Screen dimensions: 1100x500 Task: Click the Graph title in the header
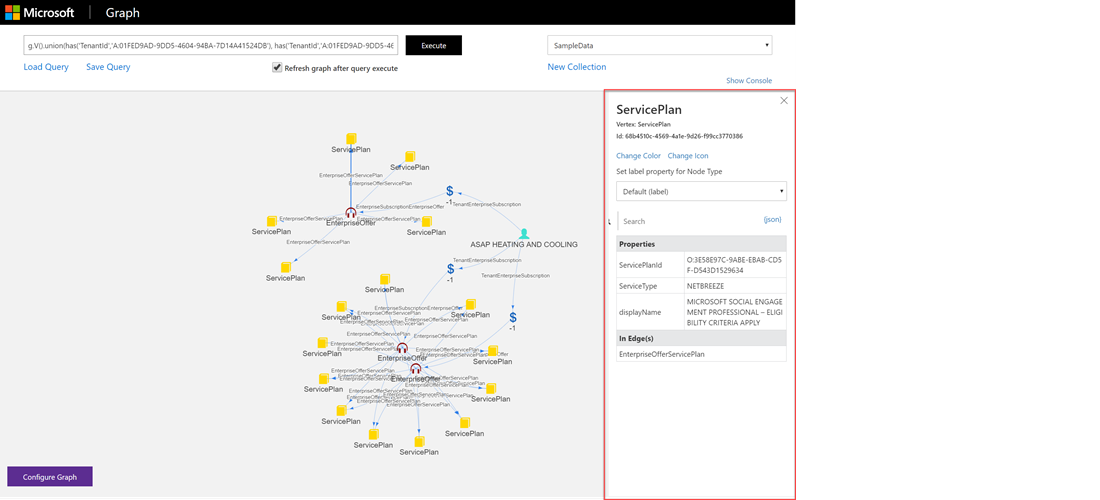(123, 13)
